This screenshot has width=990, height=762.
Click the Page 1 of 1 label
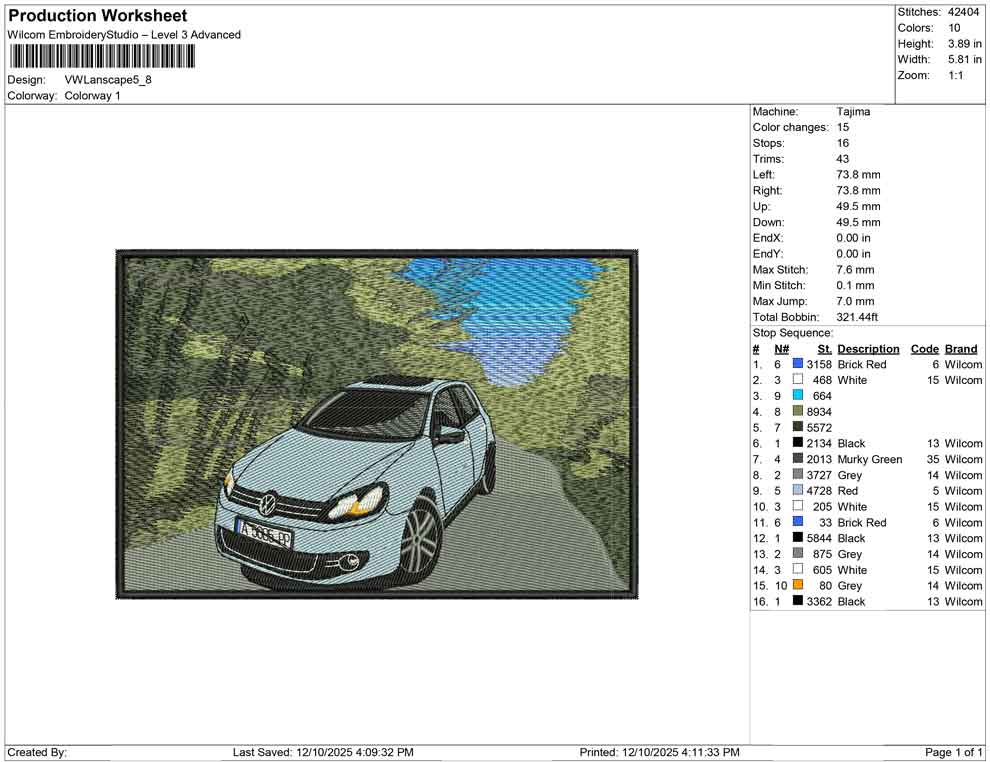coord(950,751)
